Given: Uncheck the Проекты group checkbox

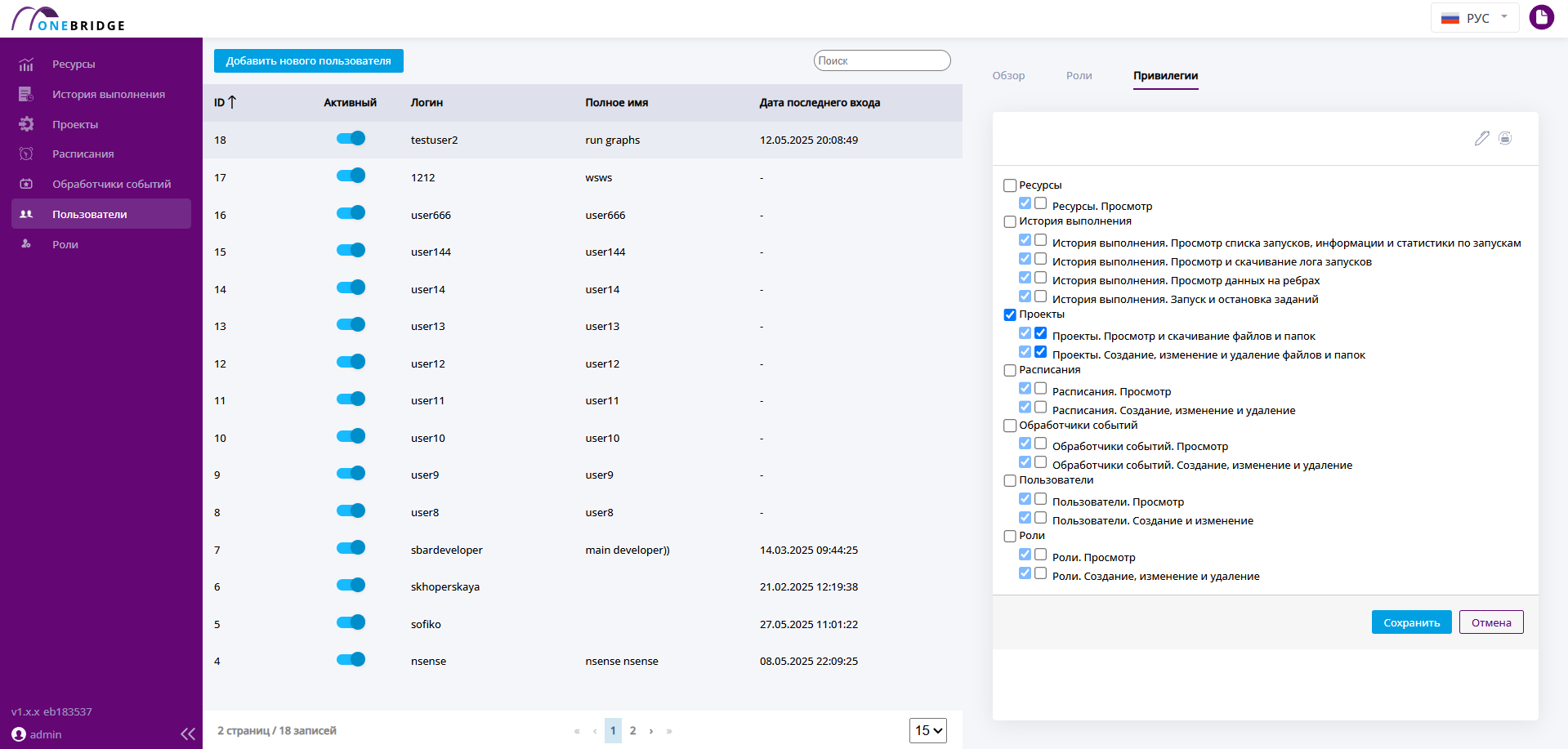Looking at the screenshot, I should 1010,314.
